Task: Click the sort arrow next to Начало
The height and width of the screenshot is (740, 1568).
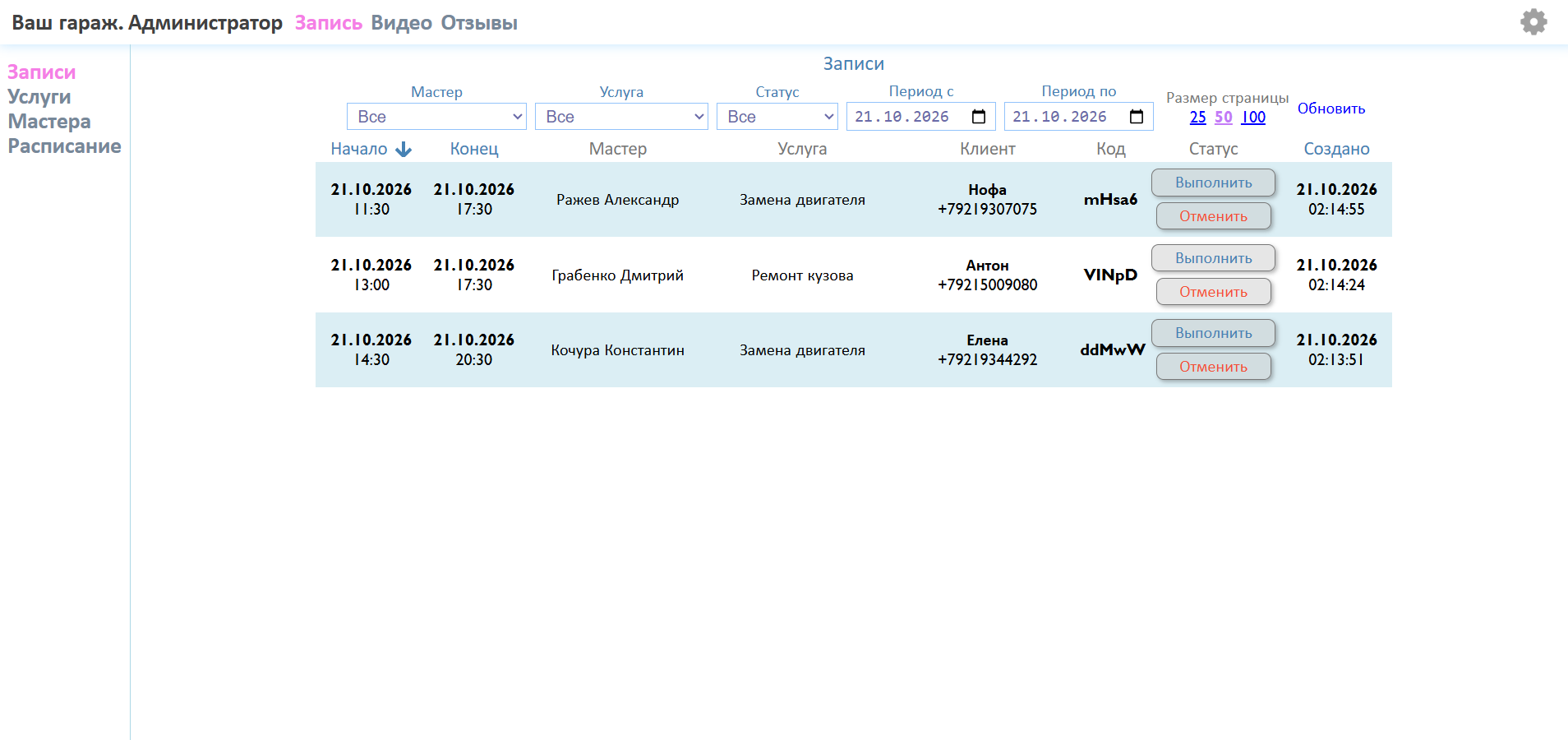Action: (404, 149)
